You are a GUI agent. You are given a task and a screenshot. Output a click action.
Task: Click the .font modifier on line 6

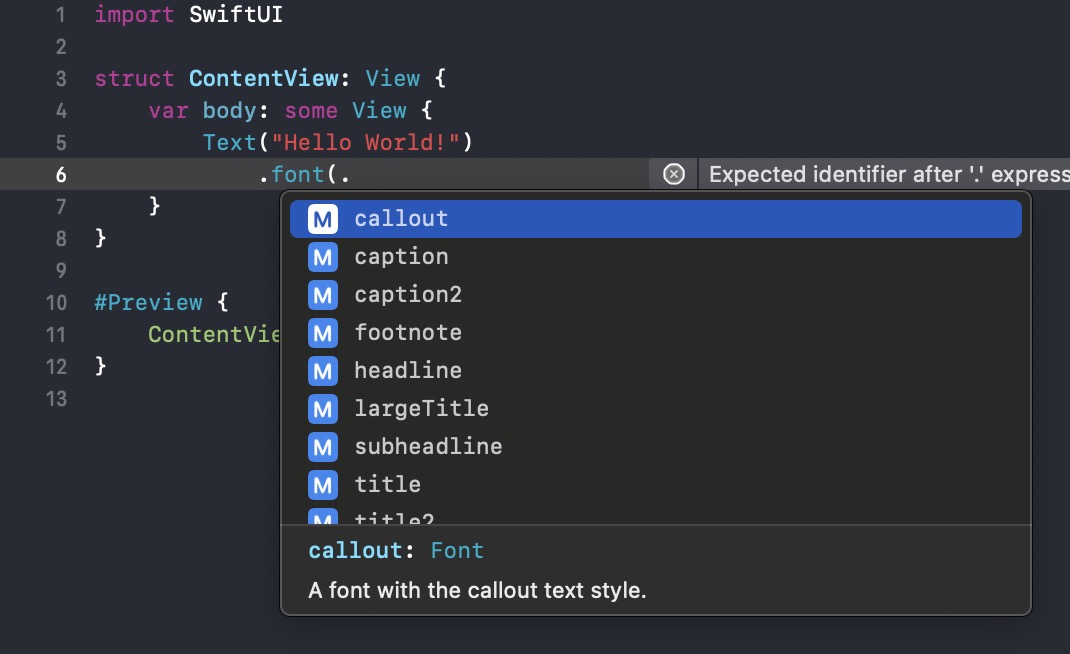point(291,175)
